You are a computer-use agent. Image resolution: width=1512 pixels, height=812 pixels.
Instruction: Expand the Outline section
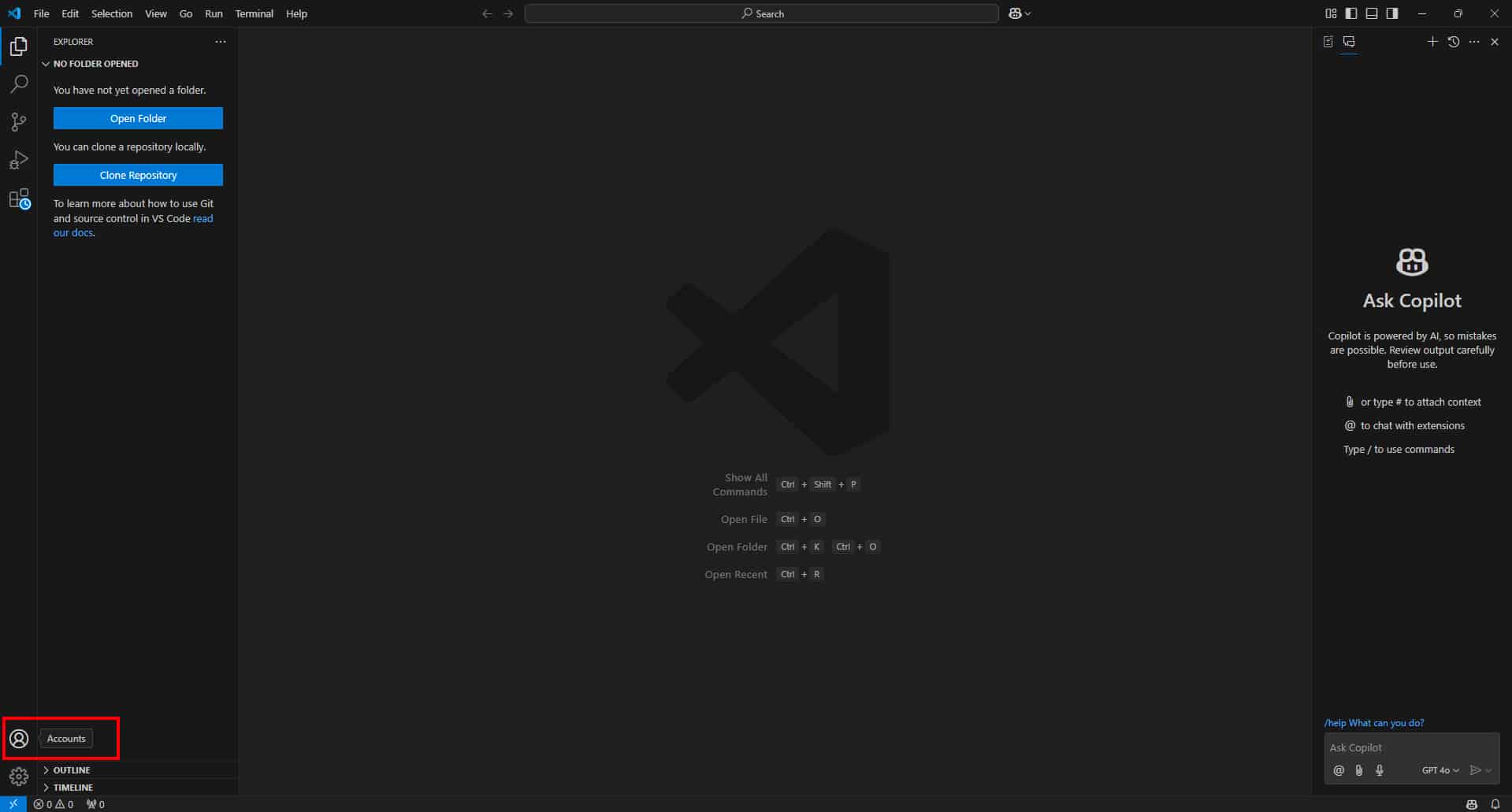(138, 770)
